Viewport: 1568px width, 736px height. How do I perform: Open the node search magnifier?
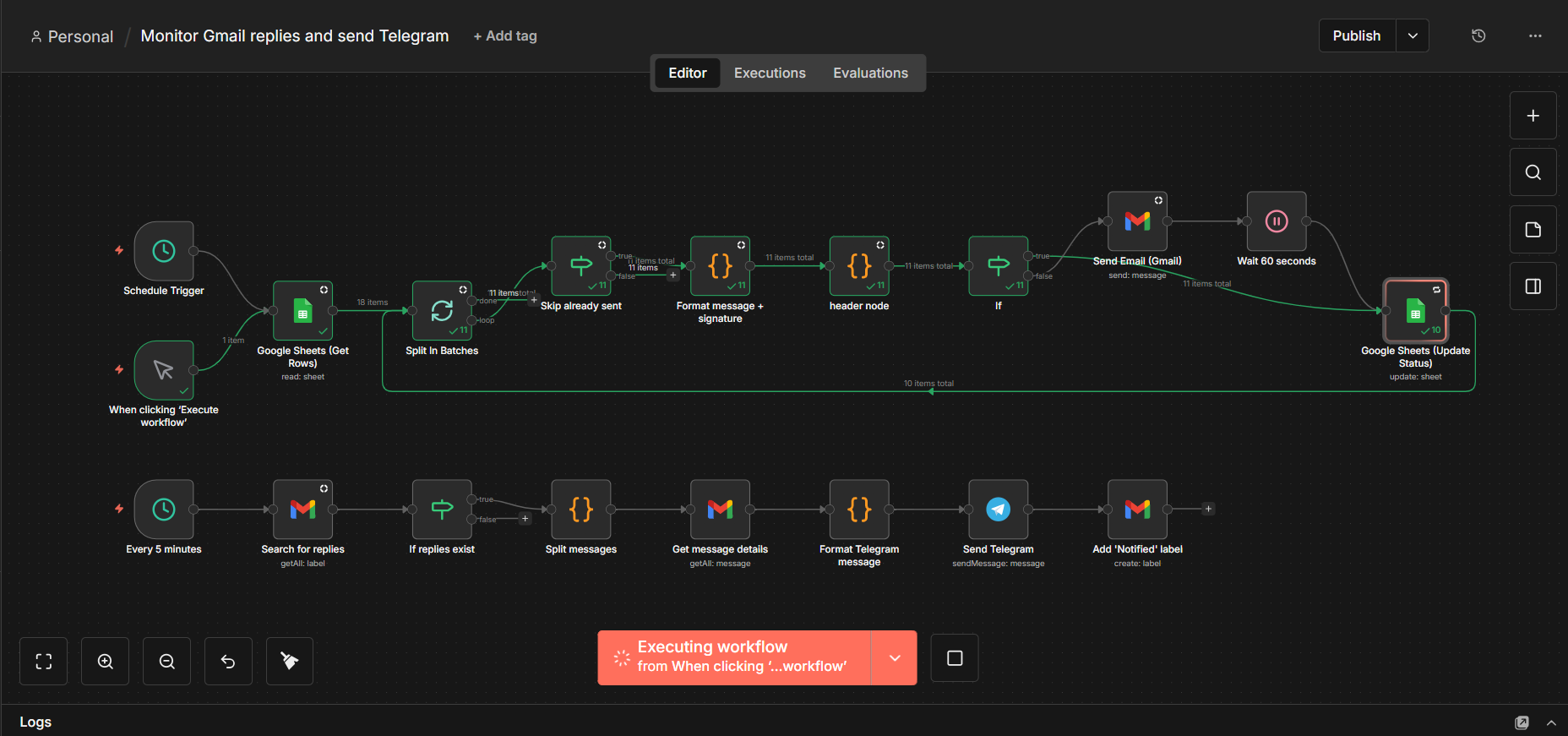coord(1533,172)
